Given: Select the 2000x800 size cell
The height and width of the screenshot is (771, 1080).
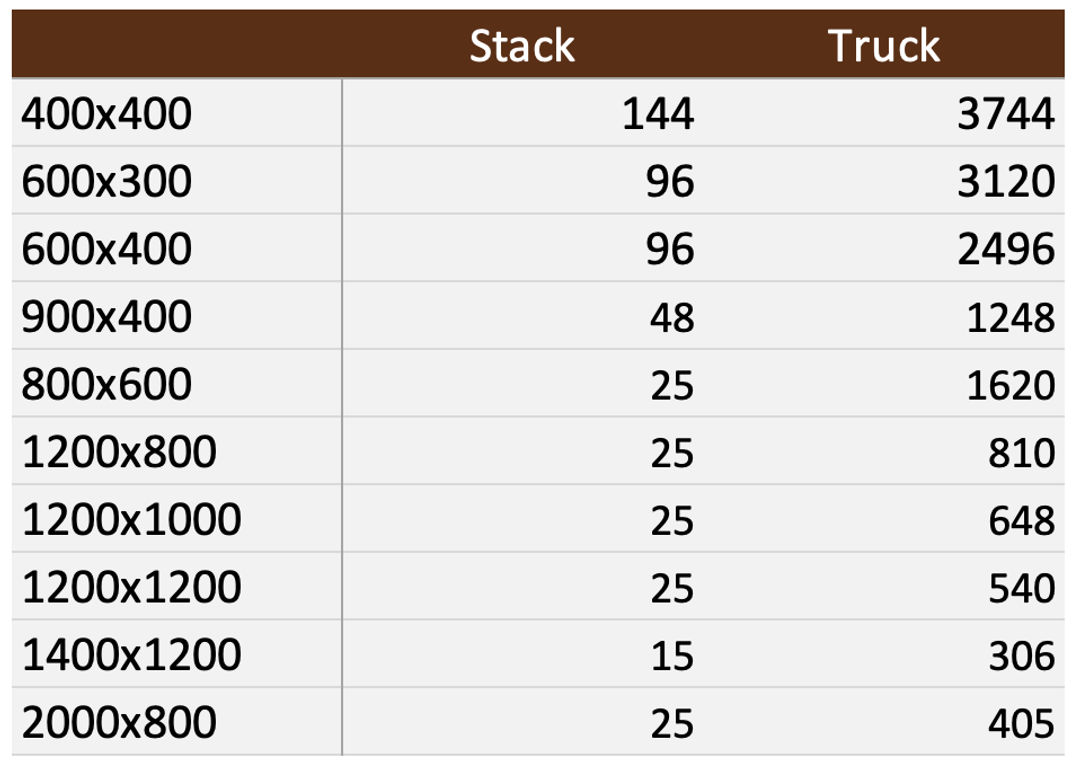Looking at the screenshot, I should pyautogui.click(x=119, y=723).
